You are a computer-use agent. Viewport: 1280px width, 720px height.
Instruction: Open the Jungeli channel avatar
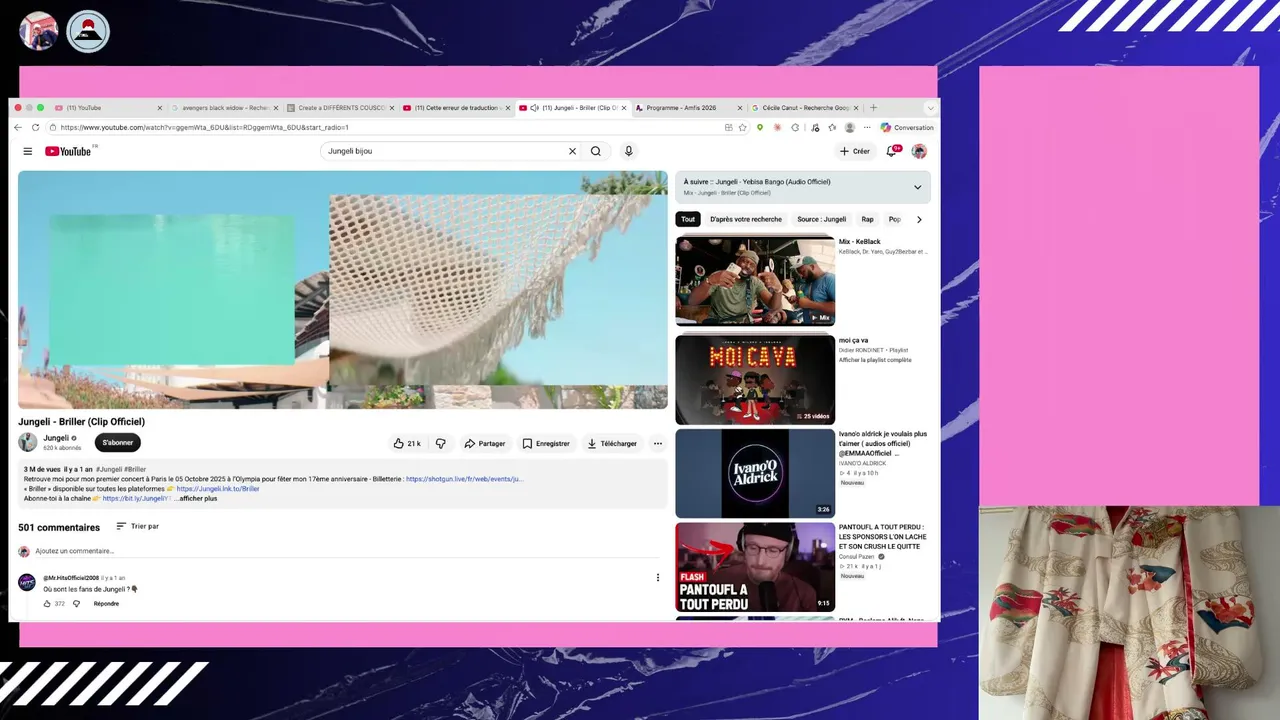(27, 442)
